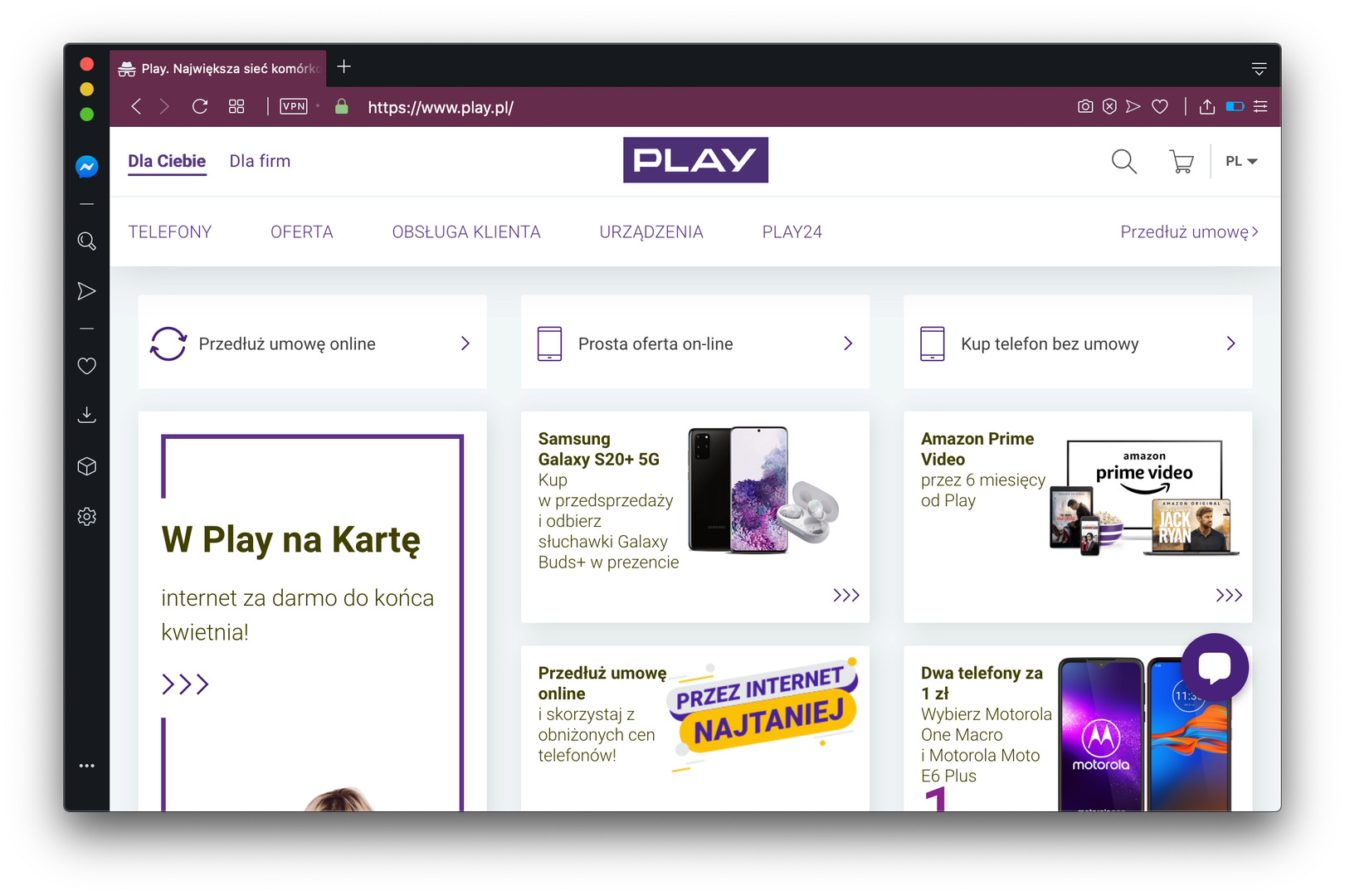Click the Motorola phones image
Viewport: 1345px width, 896px height.
coord(1144,734)
